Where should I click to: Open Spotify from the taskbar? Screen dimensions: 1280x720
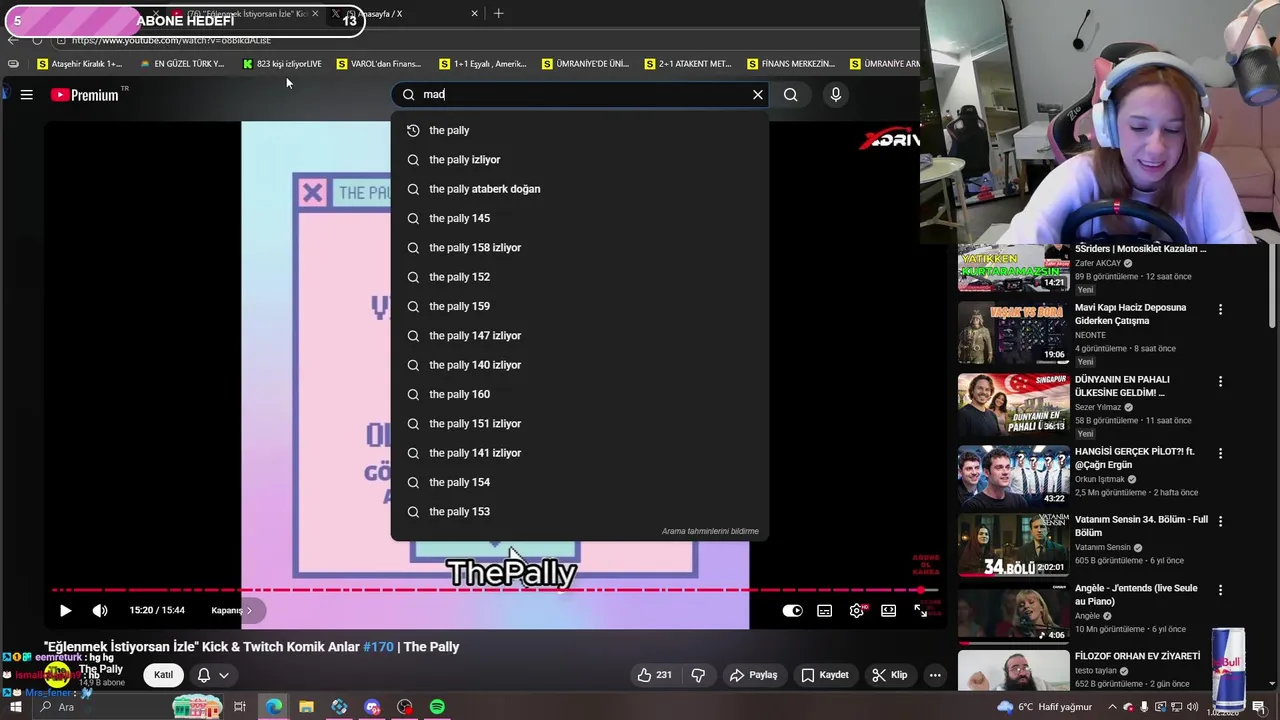pyautogui.click(x=437, y=707)
